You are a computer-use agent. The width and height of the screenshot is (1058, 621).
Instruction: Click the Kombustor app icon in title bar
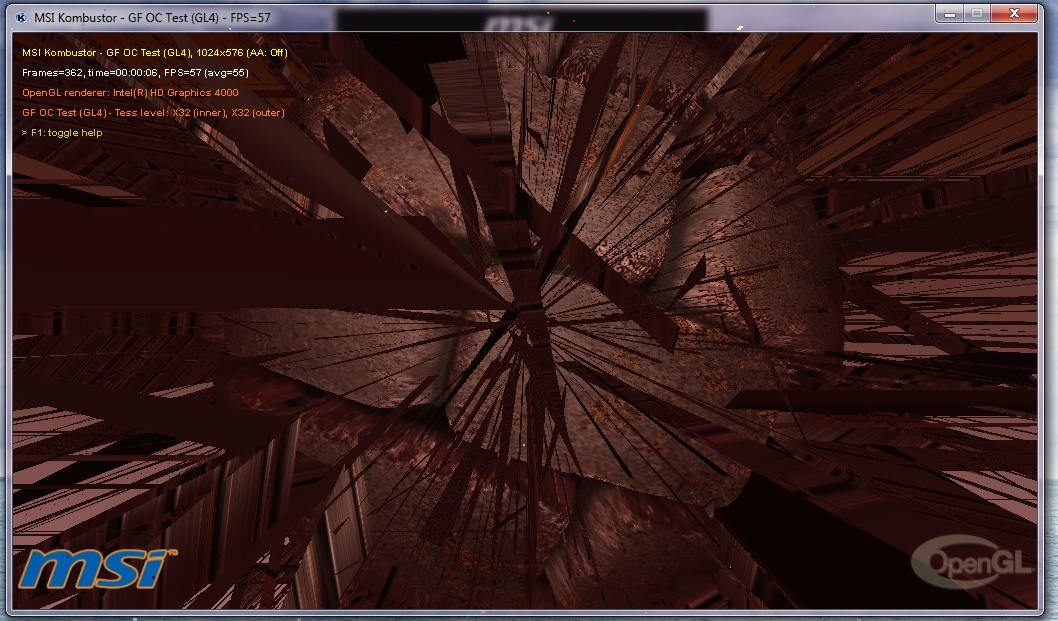(x=22, y=17)
